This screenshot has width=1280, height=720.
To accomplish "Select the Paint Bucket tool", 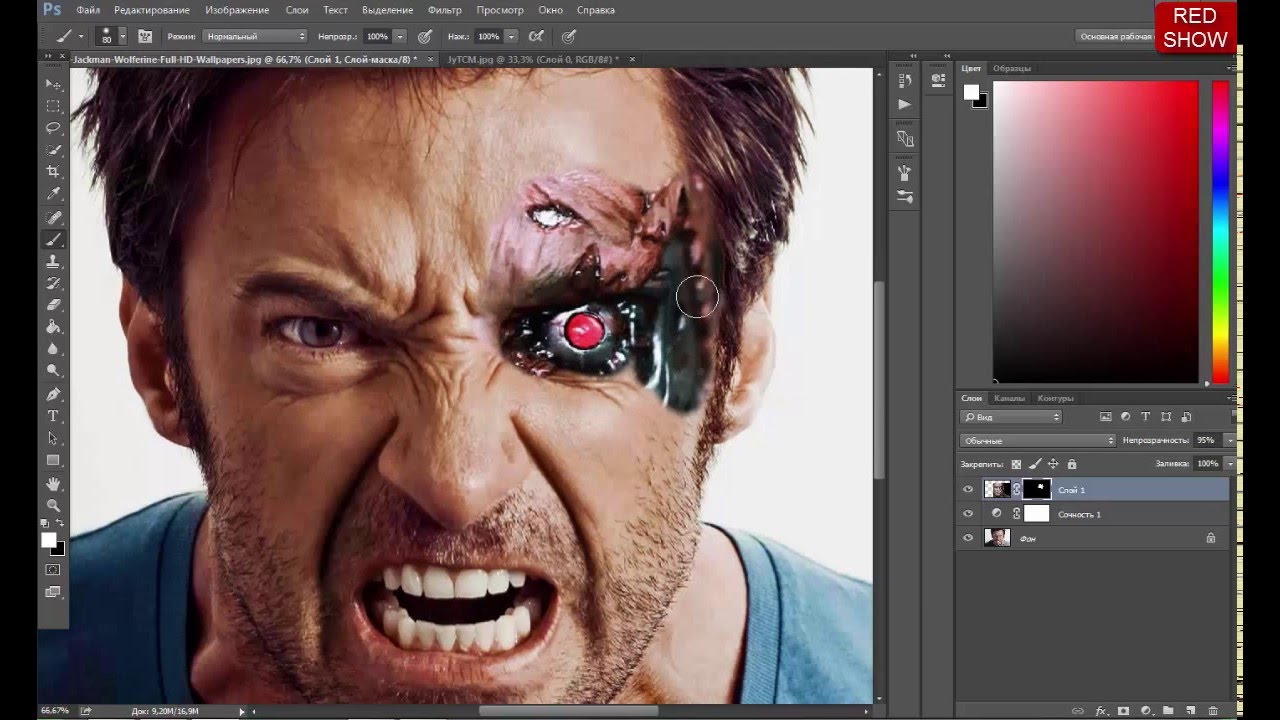I will coord(53,327).
